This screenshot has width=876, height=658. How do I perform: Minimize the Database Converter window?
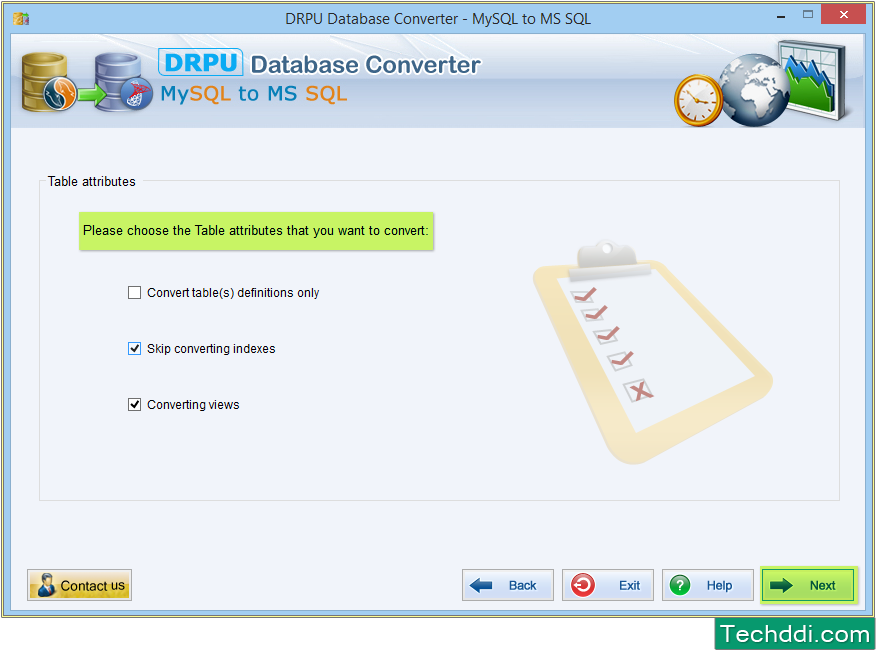[780, 17]
